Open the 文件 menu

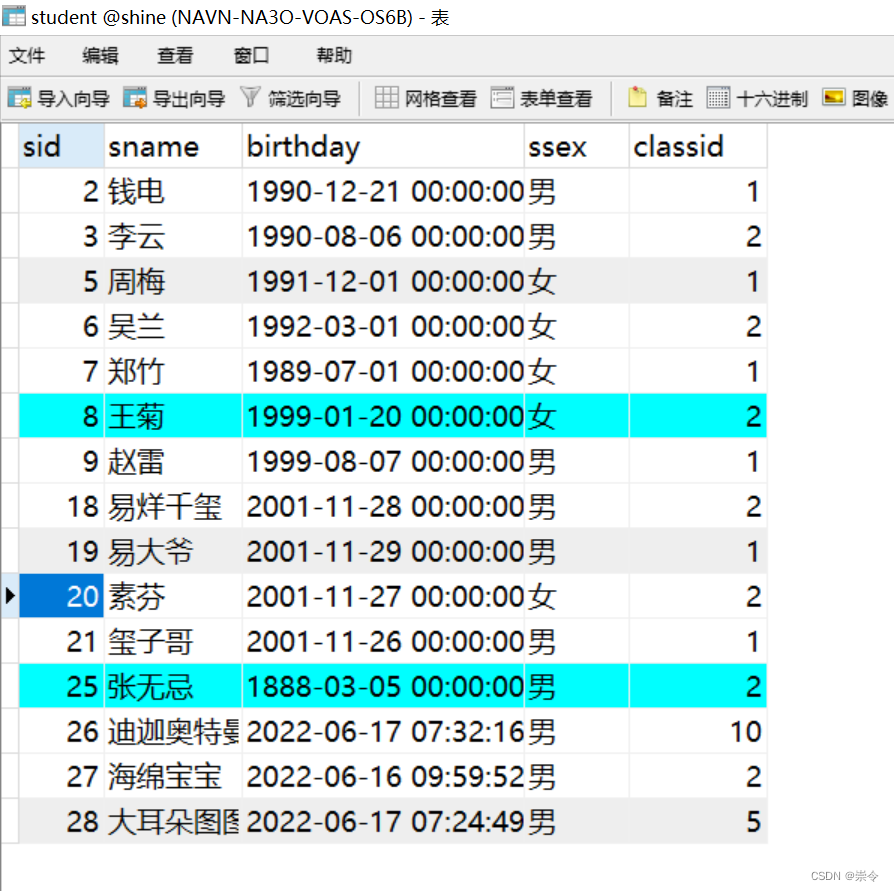[x=26, y=55]
